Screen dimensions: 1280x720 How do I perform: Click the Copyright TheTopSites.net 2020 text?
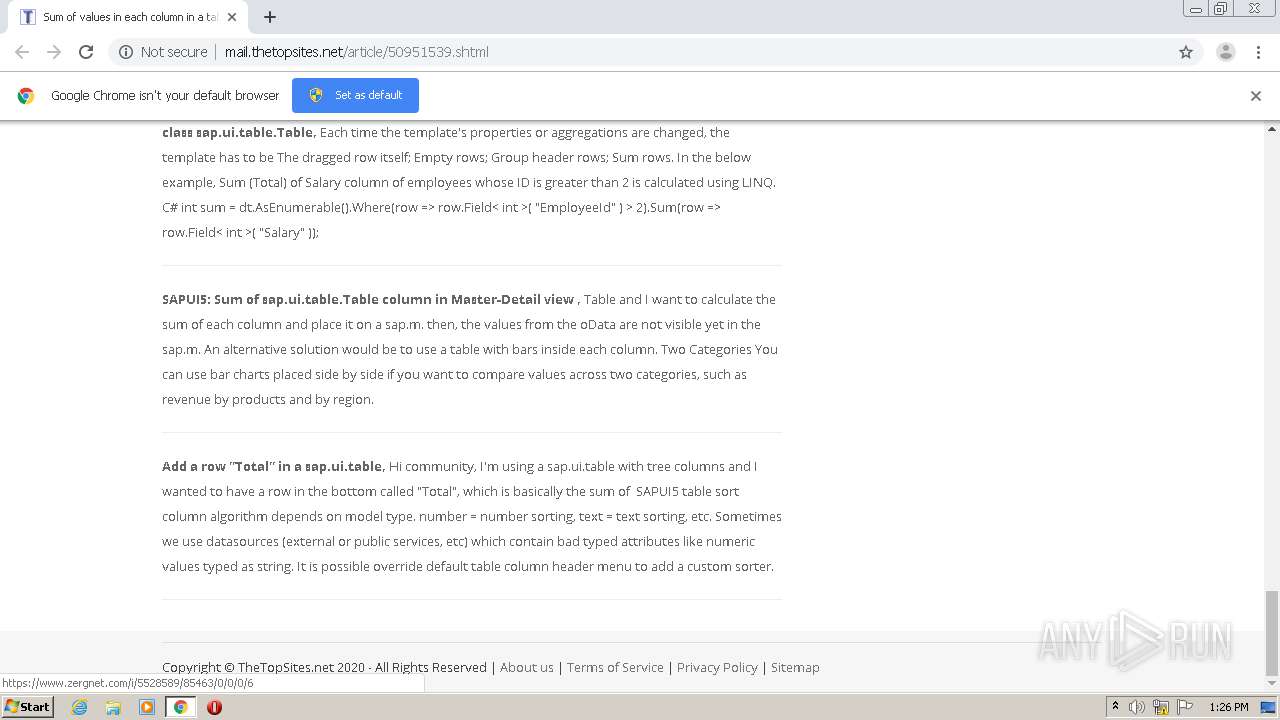click(x=324, y=667)
